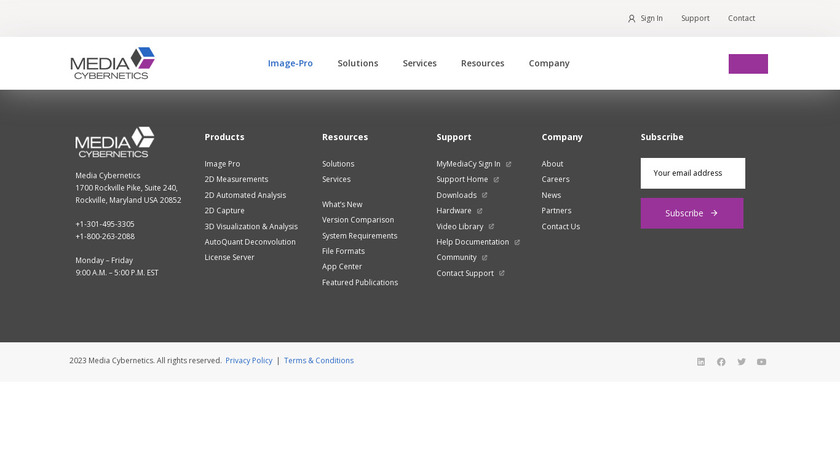Open the LinkedIn social icon
The width and height of the screenshot is (840, 472).
(x=701, y=362)
